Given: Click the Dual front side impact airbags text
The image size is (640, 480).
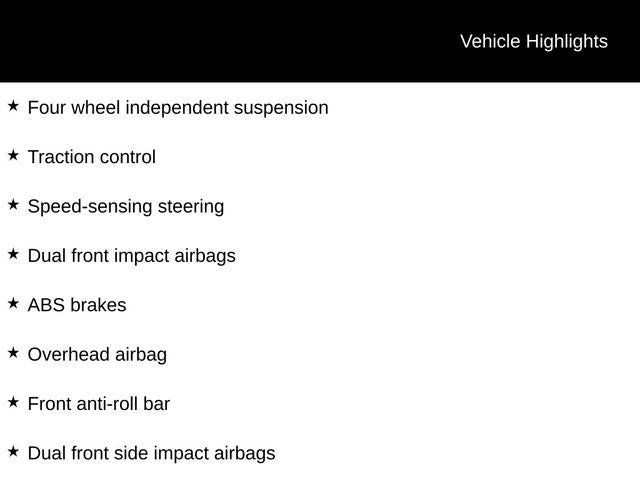Looking at the screenshot, I should pos(151,454).
